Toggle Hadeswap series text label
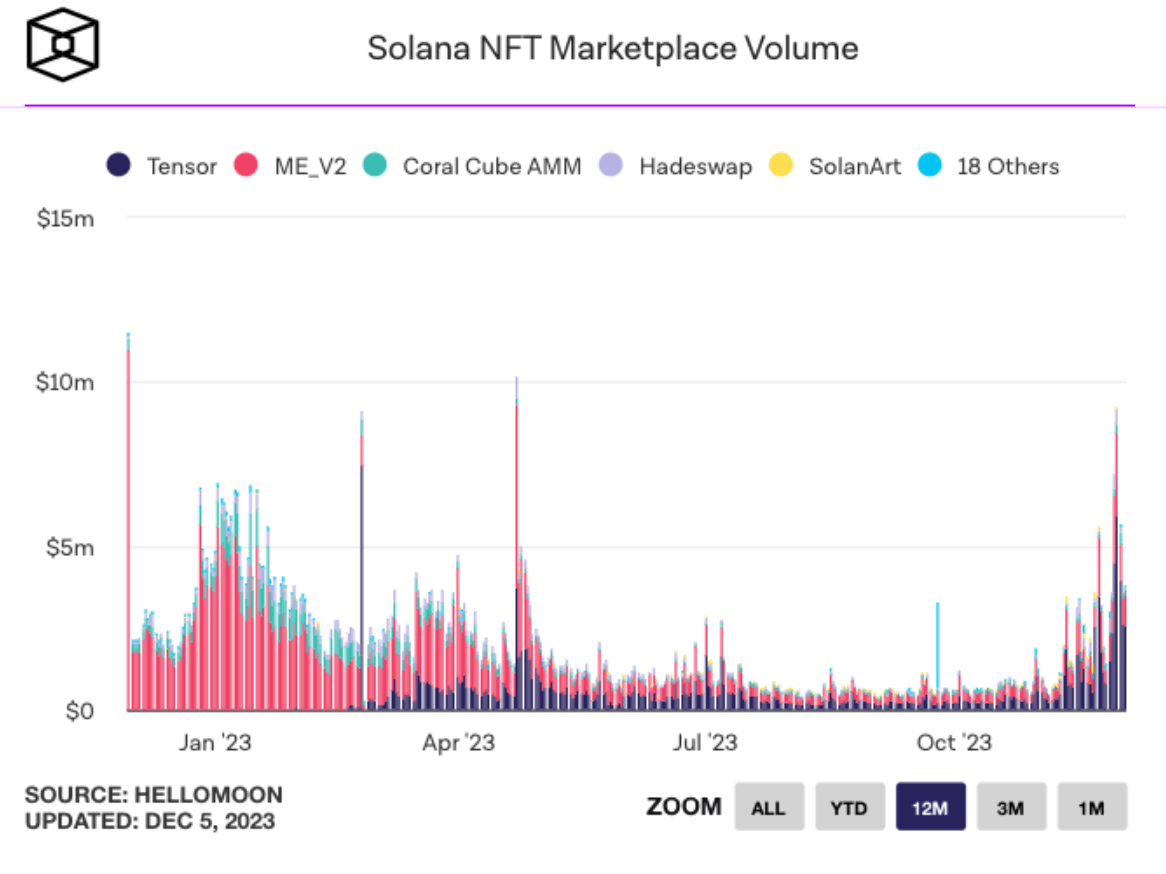This screenshot has width=1166, height=874. [x=695, y=166]
